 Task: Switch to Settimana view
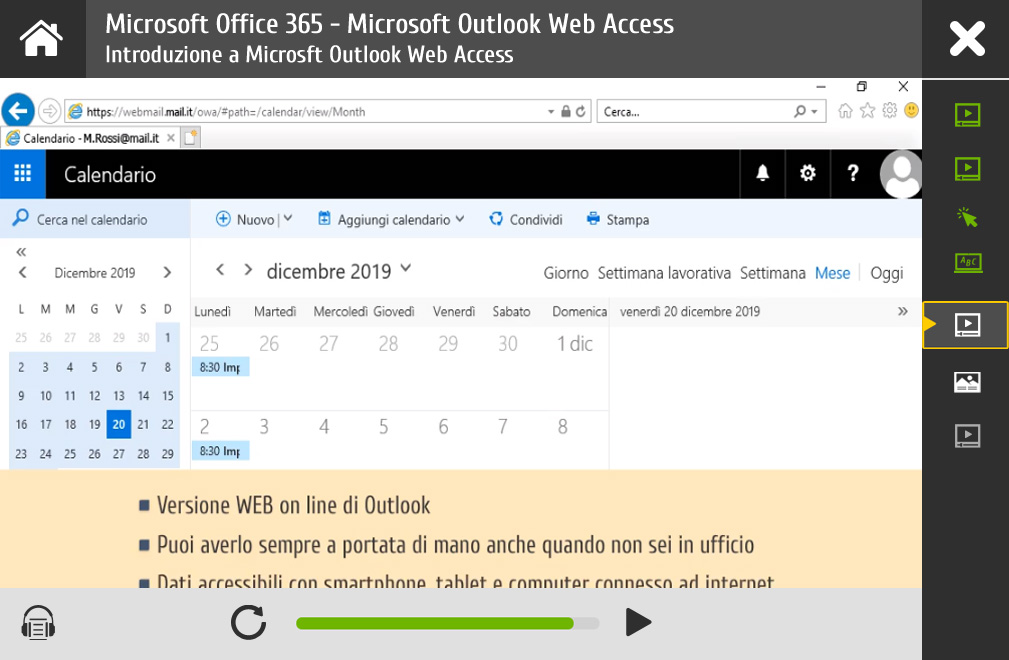coord(772,273)
